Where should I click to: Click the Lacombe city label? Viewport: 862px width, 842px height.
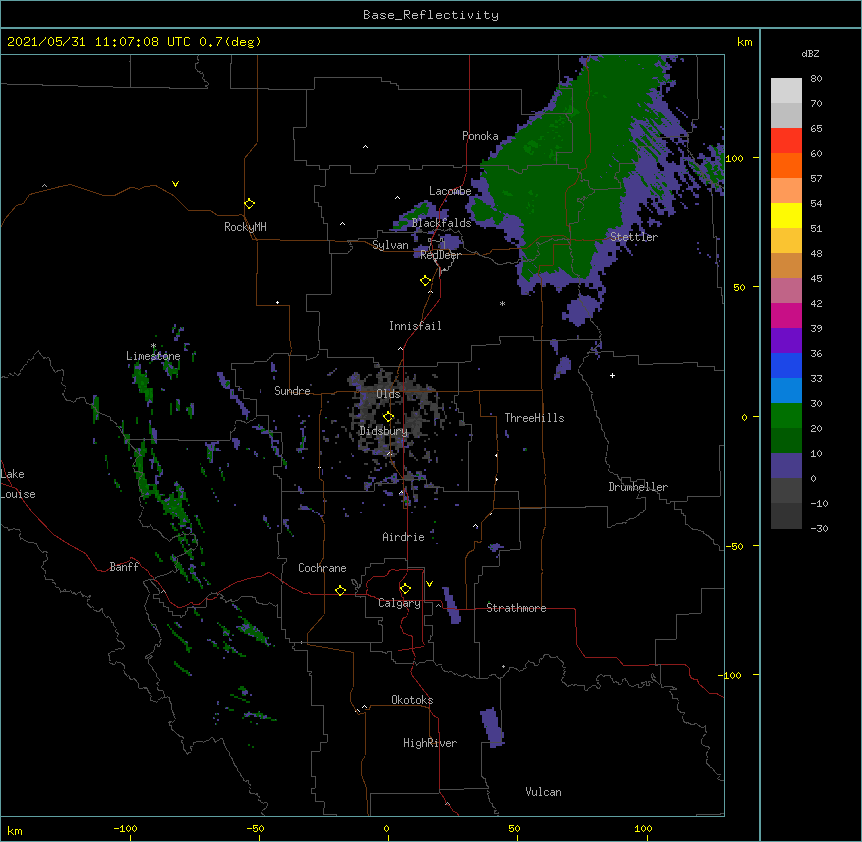tap(450, 191)
